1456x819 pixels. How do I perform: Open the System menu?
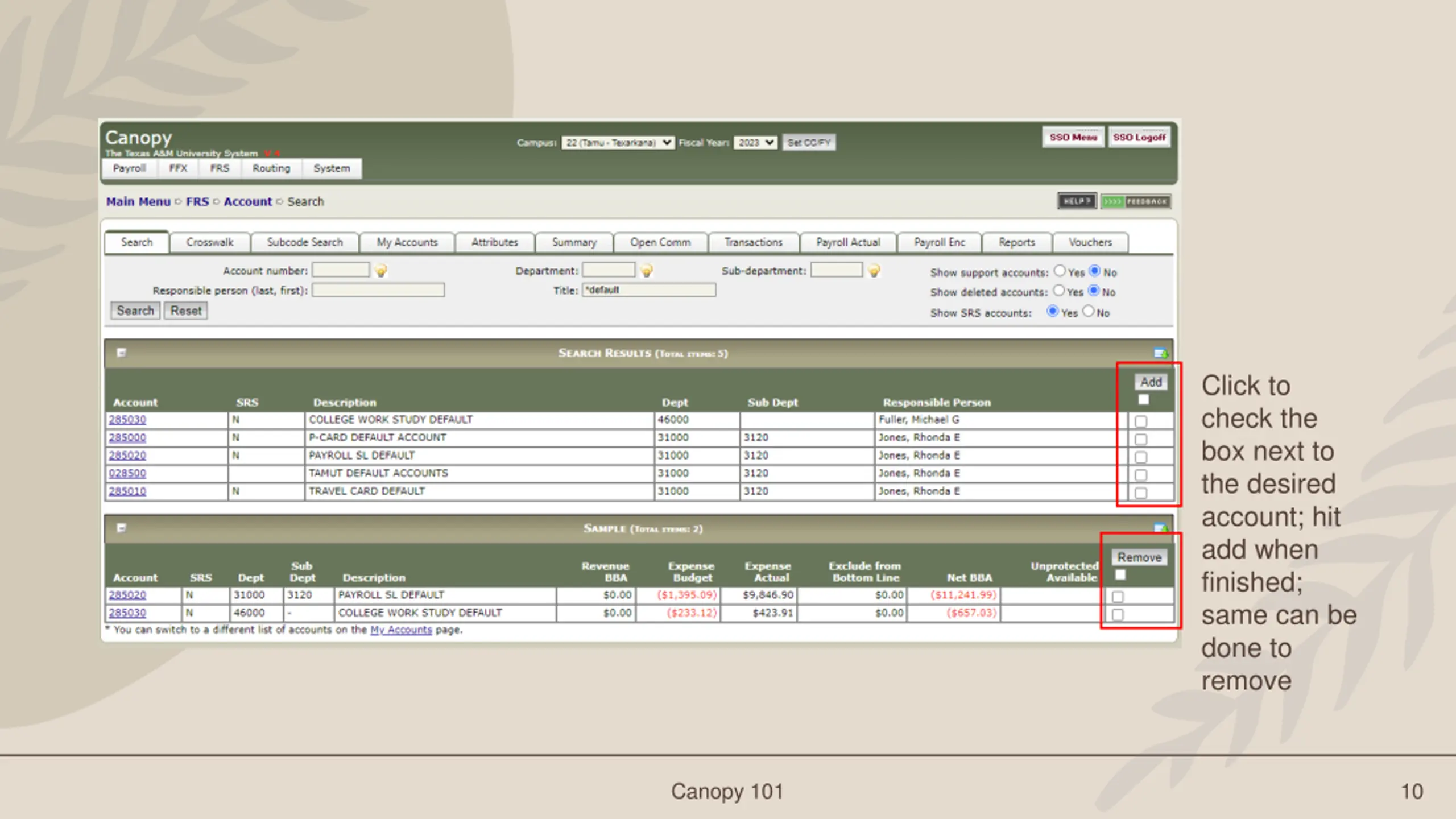point(332,168)
